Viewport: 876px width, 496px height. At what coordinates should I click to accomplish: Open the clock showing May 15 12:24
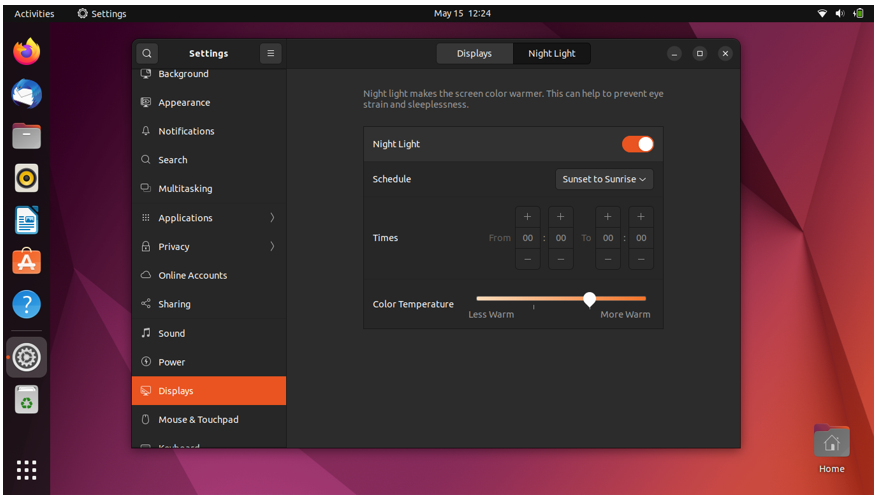462,13
